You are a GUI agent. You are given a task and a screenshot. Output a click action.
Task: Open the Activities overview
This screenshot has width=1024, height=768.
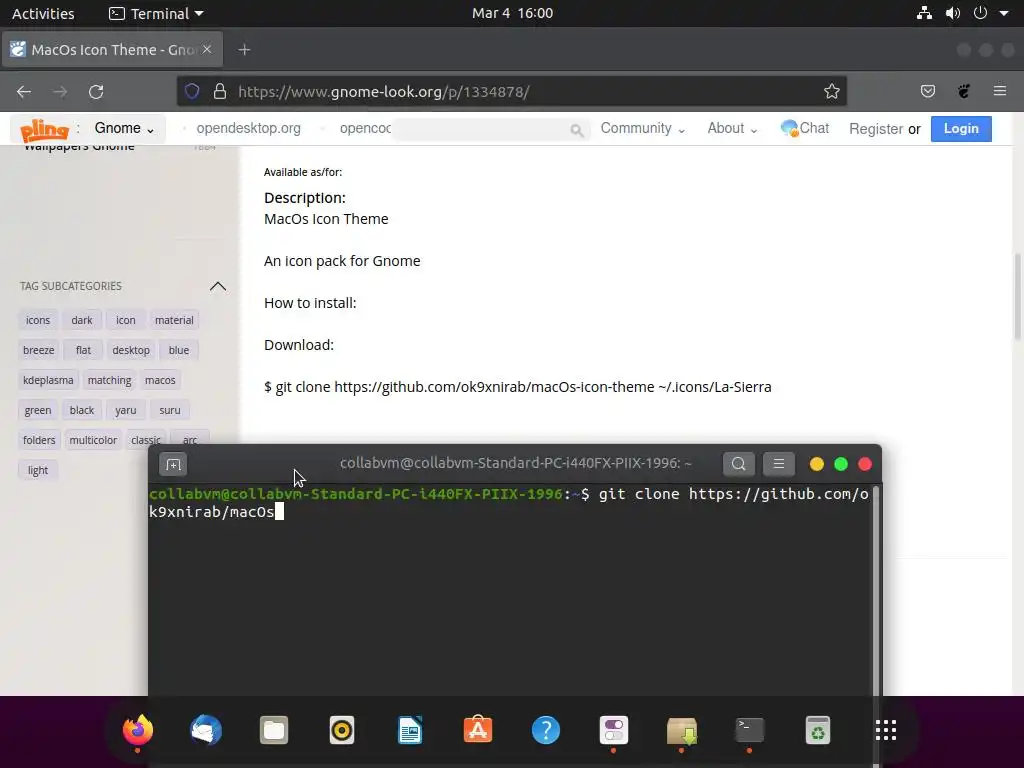(x=43, y=13)
